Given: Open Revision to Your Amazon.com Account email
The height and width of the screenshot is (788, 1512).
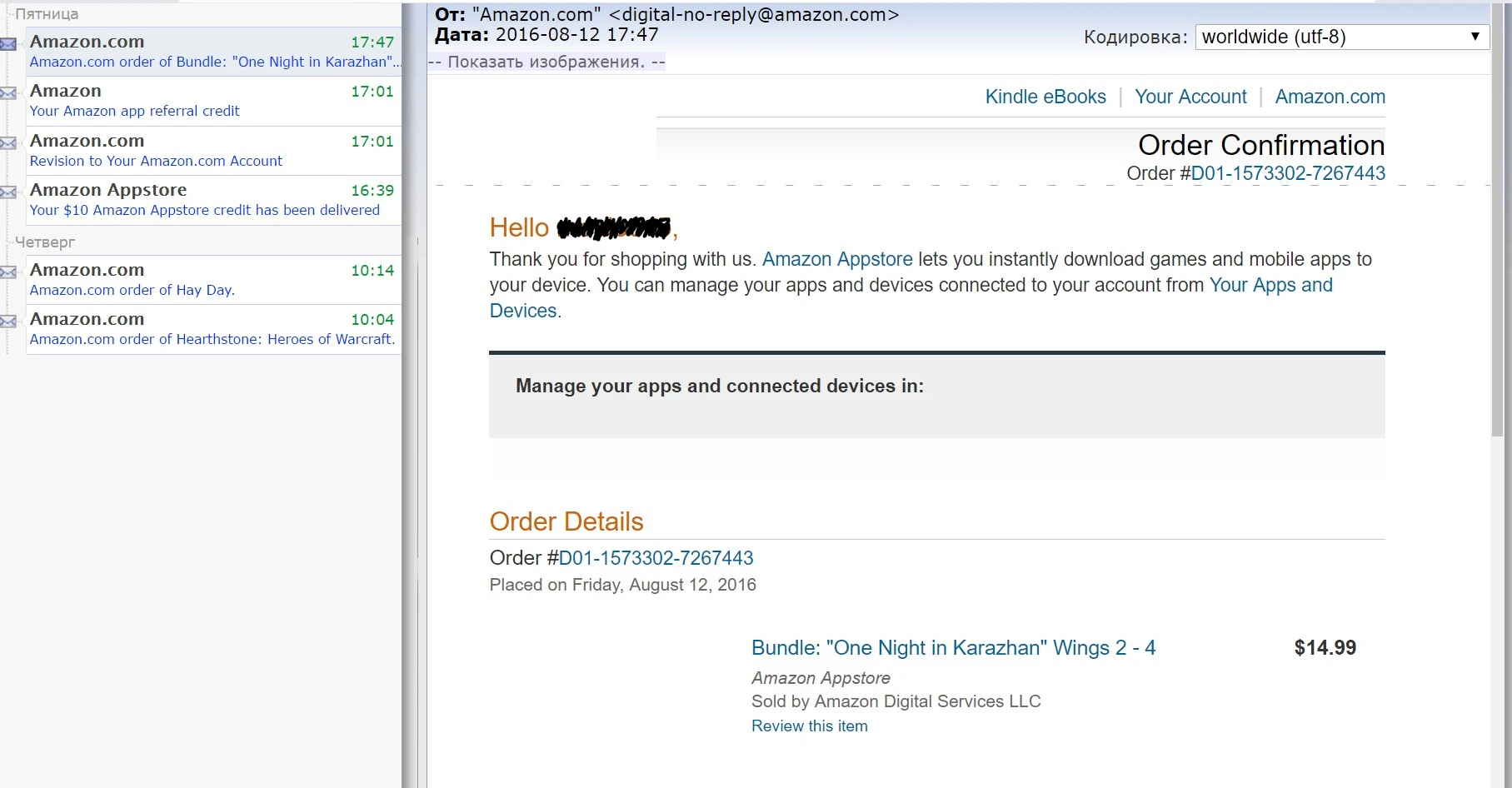Looking at the screenshot, I should (x=214, y=151).
